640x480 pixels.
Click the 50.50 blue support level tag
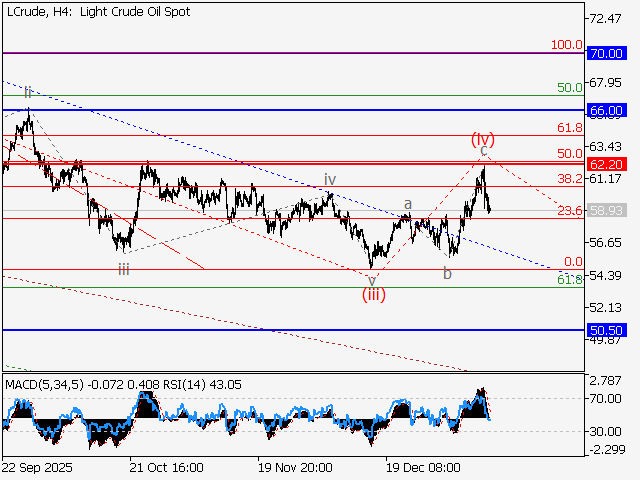[x=607, y=330]
